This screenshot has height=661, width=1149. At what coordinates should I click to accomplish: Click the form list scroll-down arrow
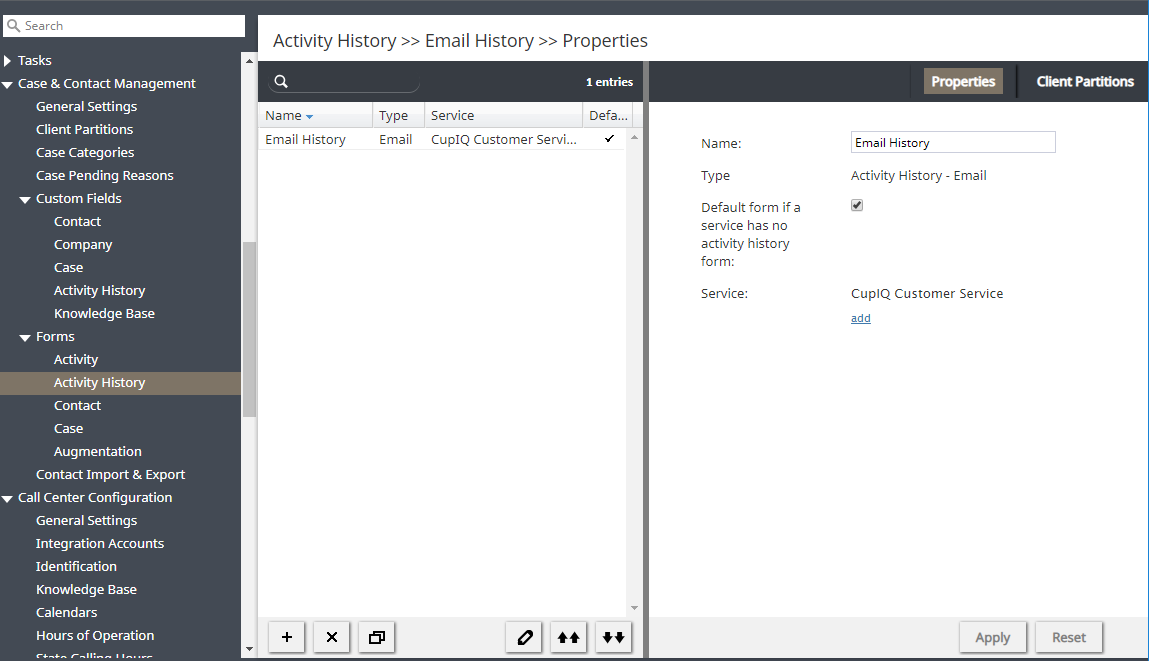[635, 608]
